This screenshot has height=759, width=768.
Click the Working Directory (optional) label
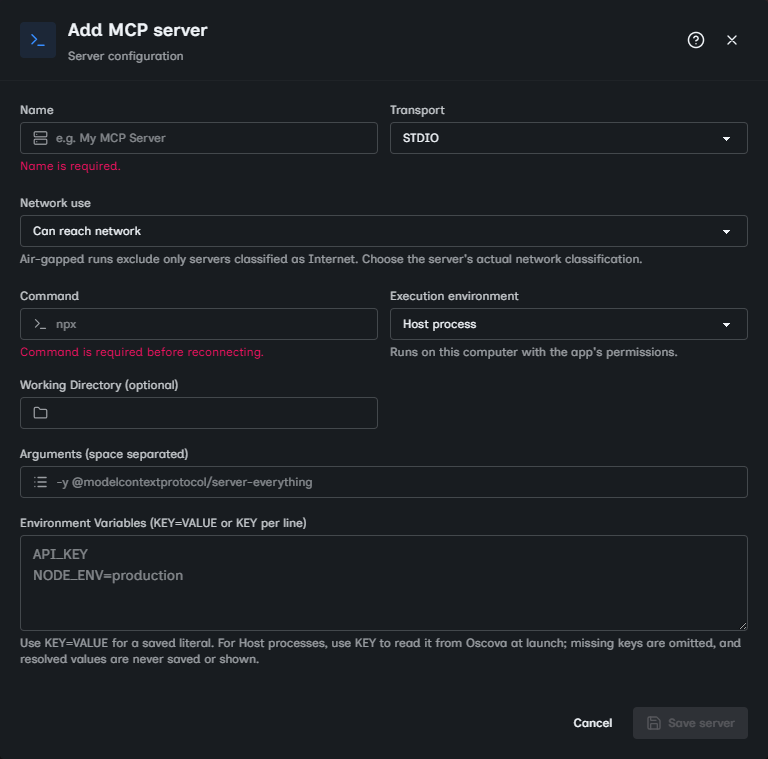[x=99, y=385]
